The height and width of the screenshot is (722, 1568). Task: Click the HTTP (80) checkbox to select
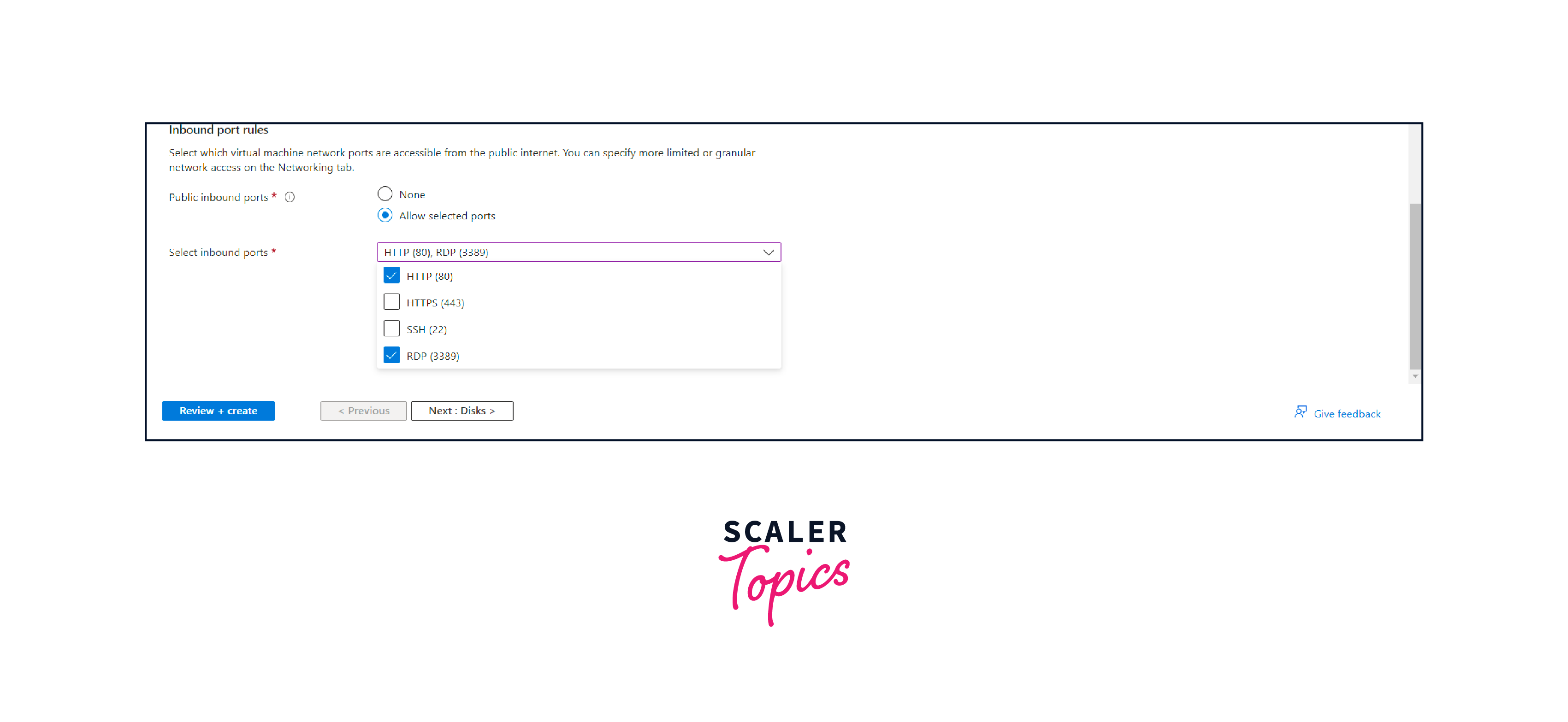coord(392,275)
